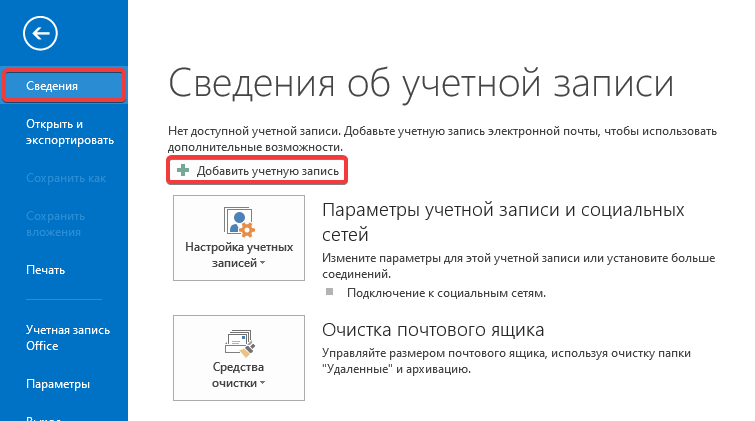Open the Печать page

(x=46, y=269)
